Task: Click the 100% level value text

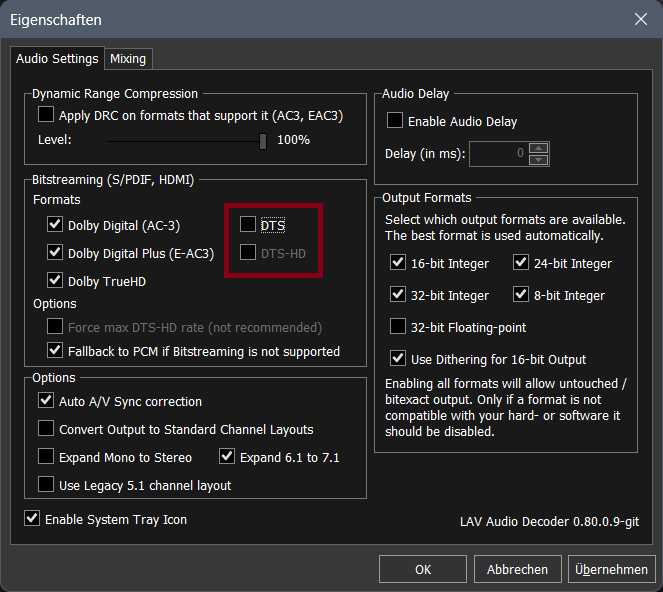Action: (293, 140)
